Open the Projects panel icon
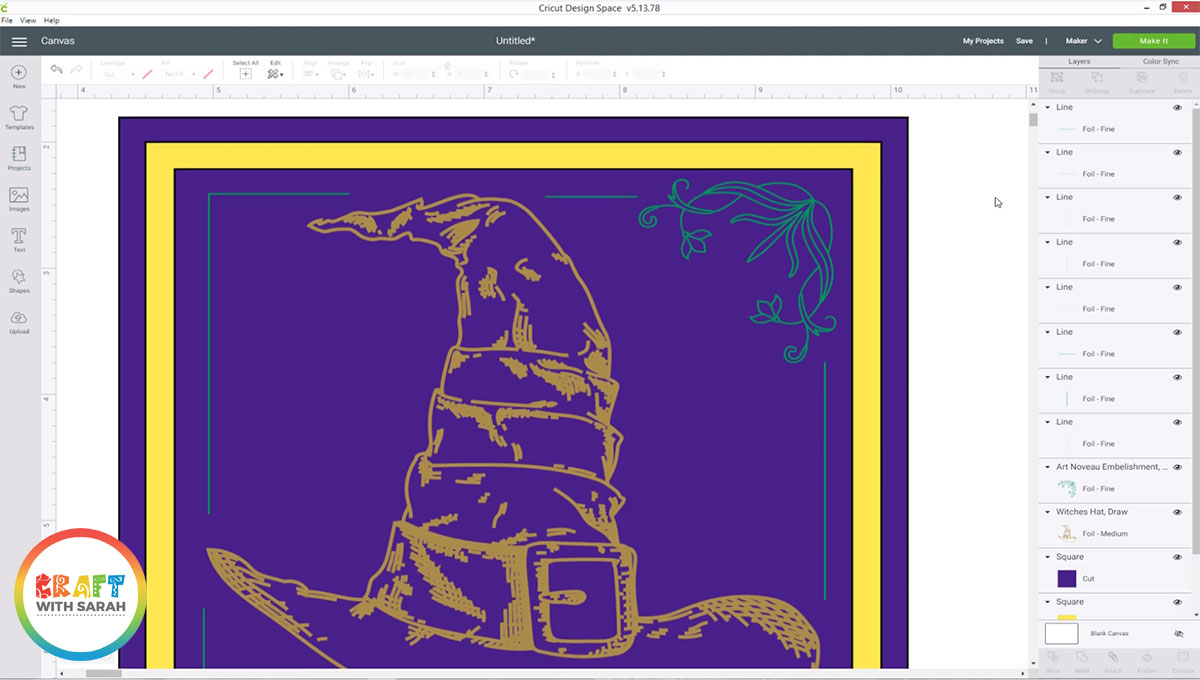Viewport: 1200px width, 680px height. [x=19, y=157]
